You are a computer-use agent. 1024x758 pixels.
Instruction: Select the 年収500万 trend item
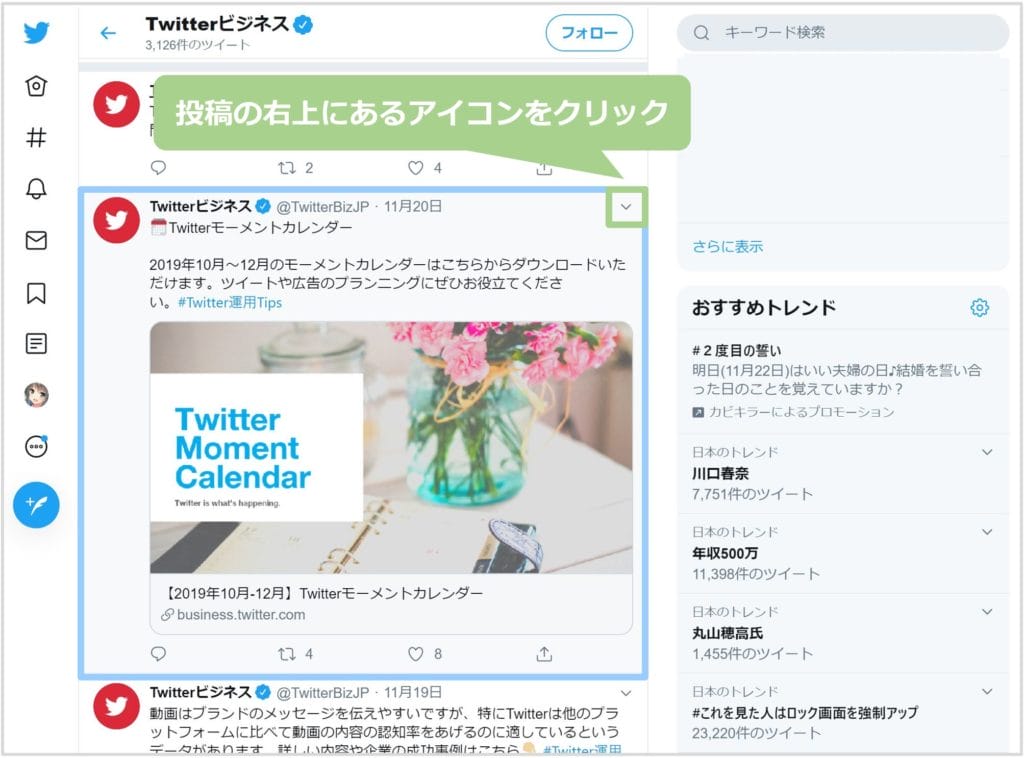click(842, 554)
